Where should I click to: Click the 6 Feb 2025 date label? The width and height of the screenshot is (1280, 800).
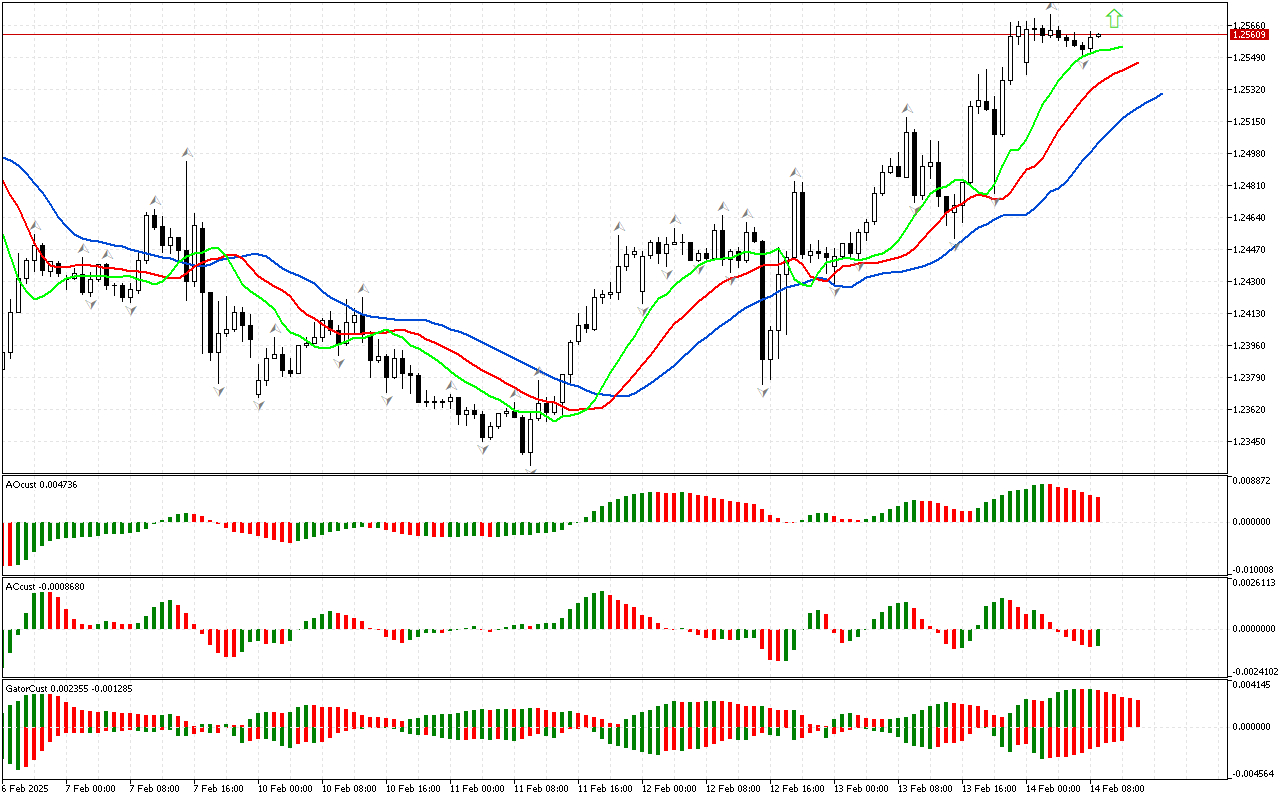pyautogui.click(x=27, y=789)
